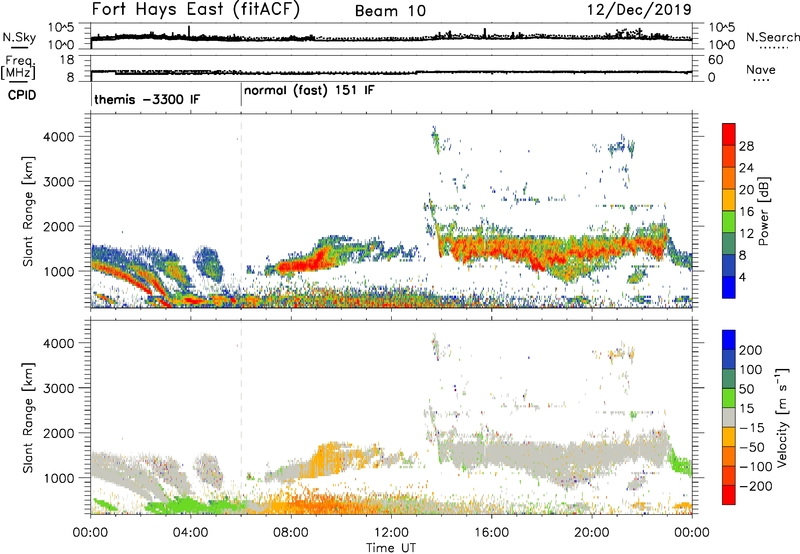Click the 'N.Sky' legend label
The image size is (800, 554).
pos(19,37)
